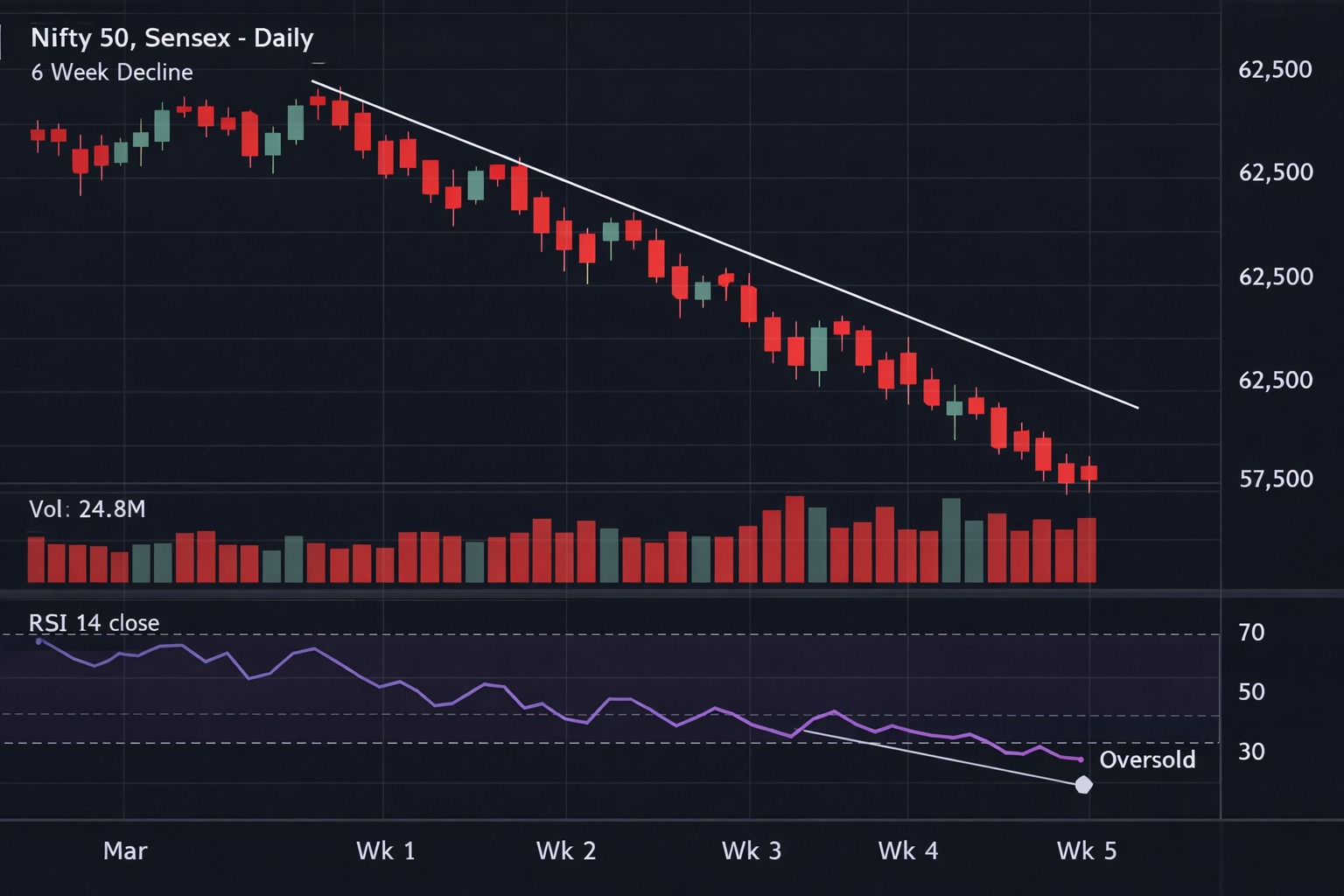Screen dimensions: 1344x896
Task: Click the diamond marker at the RSI line end
Action: point(1084,785)
